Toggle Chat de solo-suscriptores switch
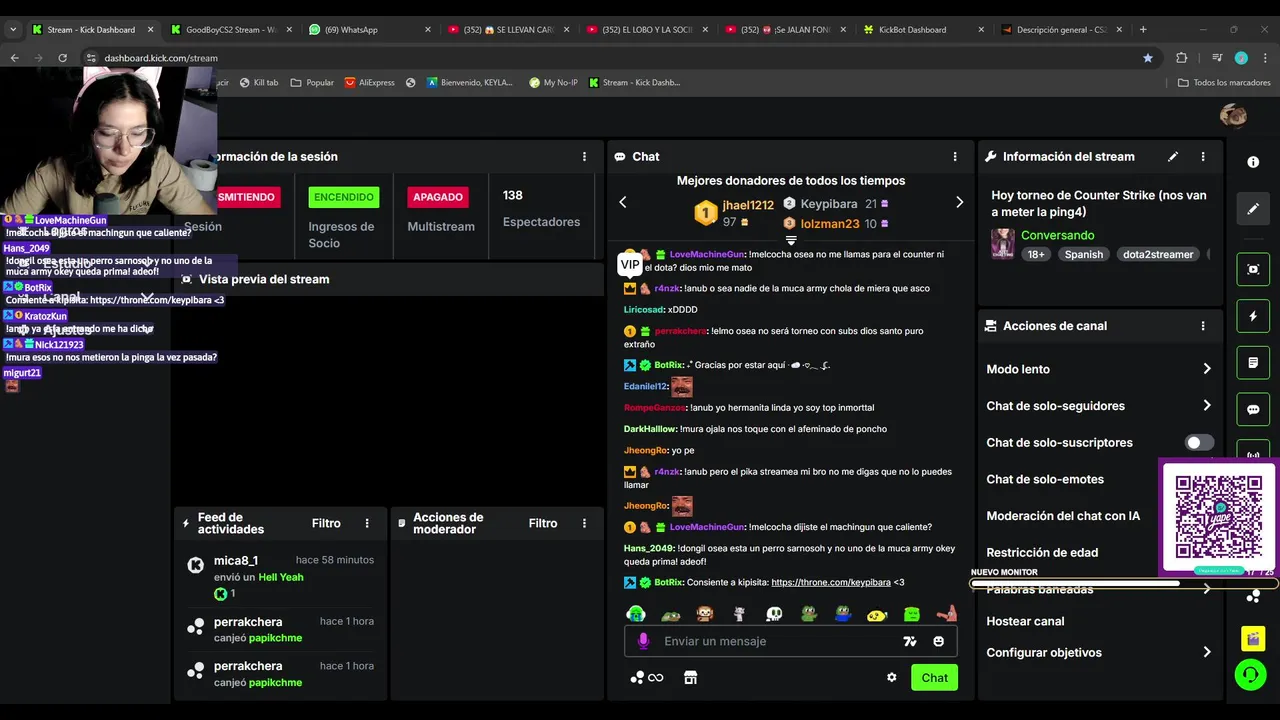 [1199, 442]
